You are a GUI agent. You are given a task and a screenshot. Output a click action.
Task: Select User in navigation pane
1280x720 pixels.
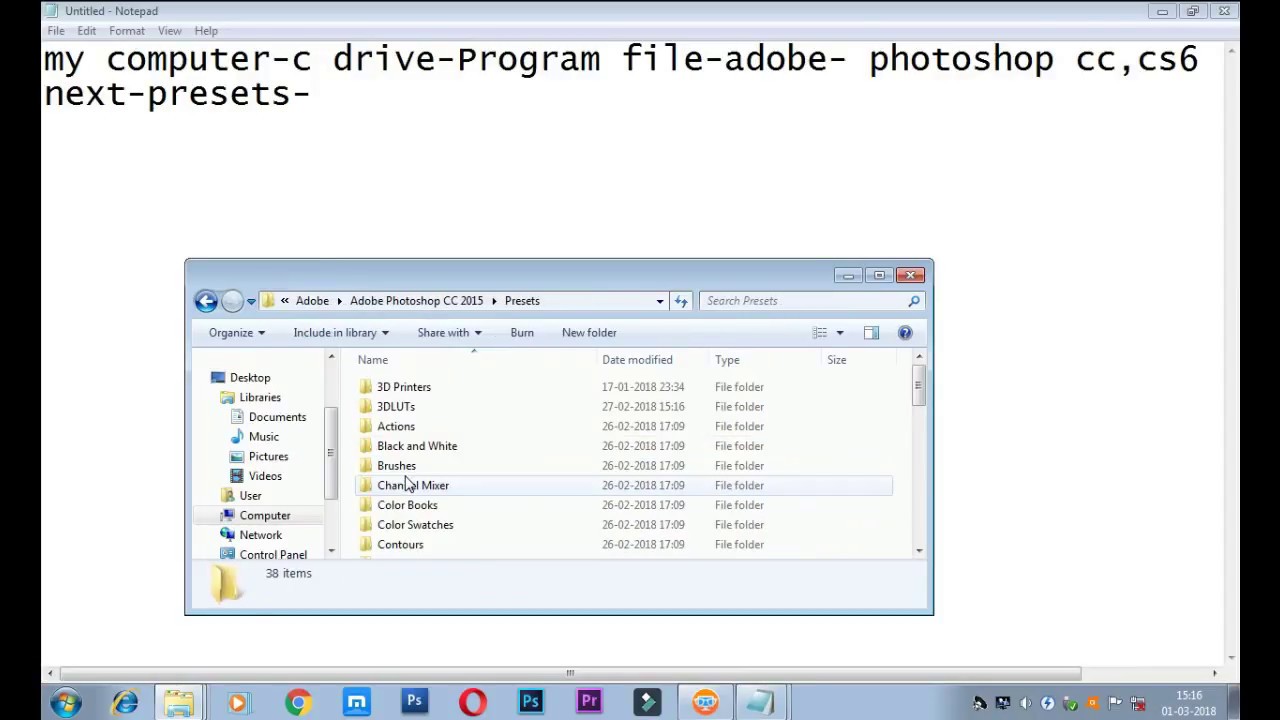(x=250, y=496)
